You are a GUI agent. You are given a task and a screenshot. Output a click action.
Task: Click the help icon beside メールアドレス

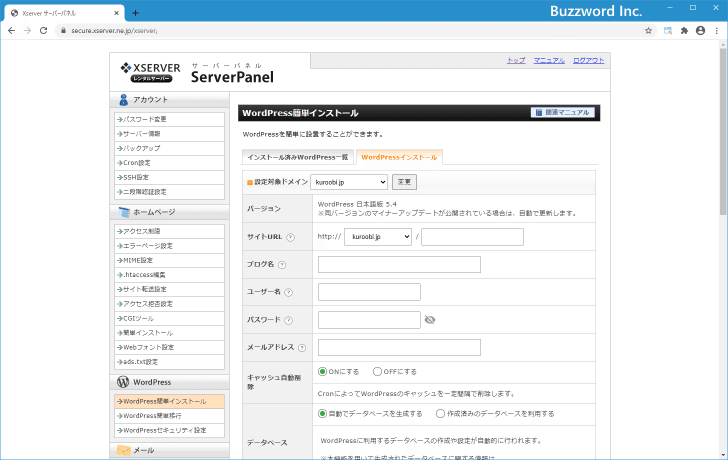302,348
